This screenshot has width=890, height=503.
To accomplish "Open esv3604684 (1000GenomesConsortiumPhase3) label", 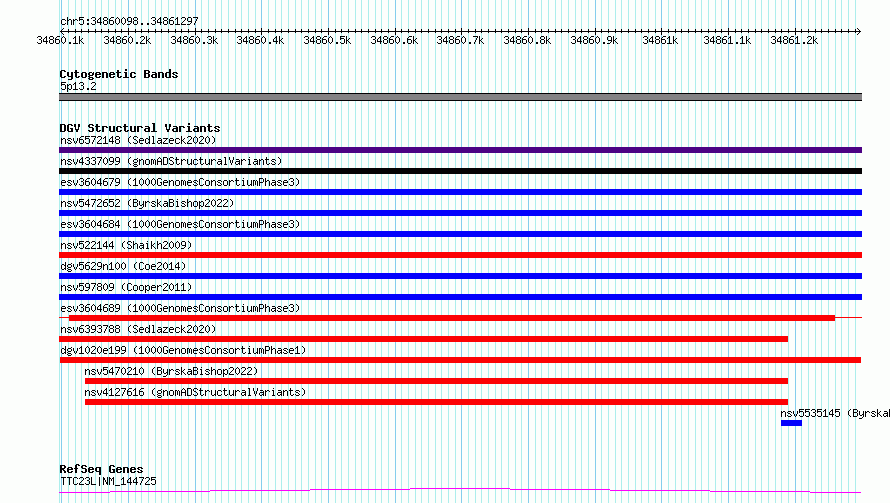I will click(x=180, y=224).
